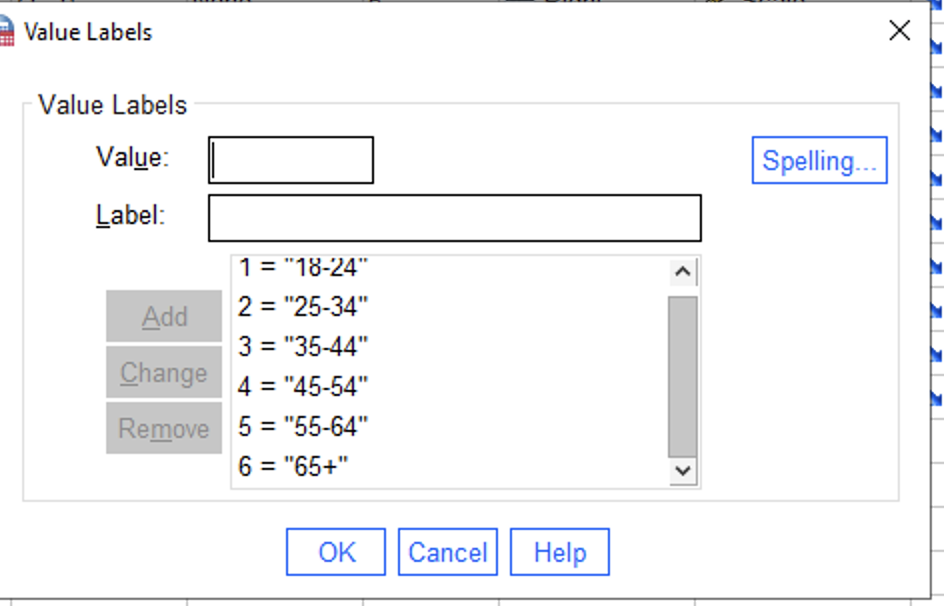This screenshot has height=606, width=944.
Task: Click the scrollbar thumb in the list
Action: pos(682,370)
